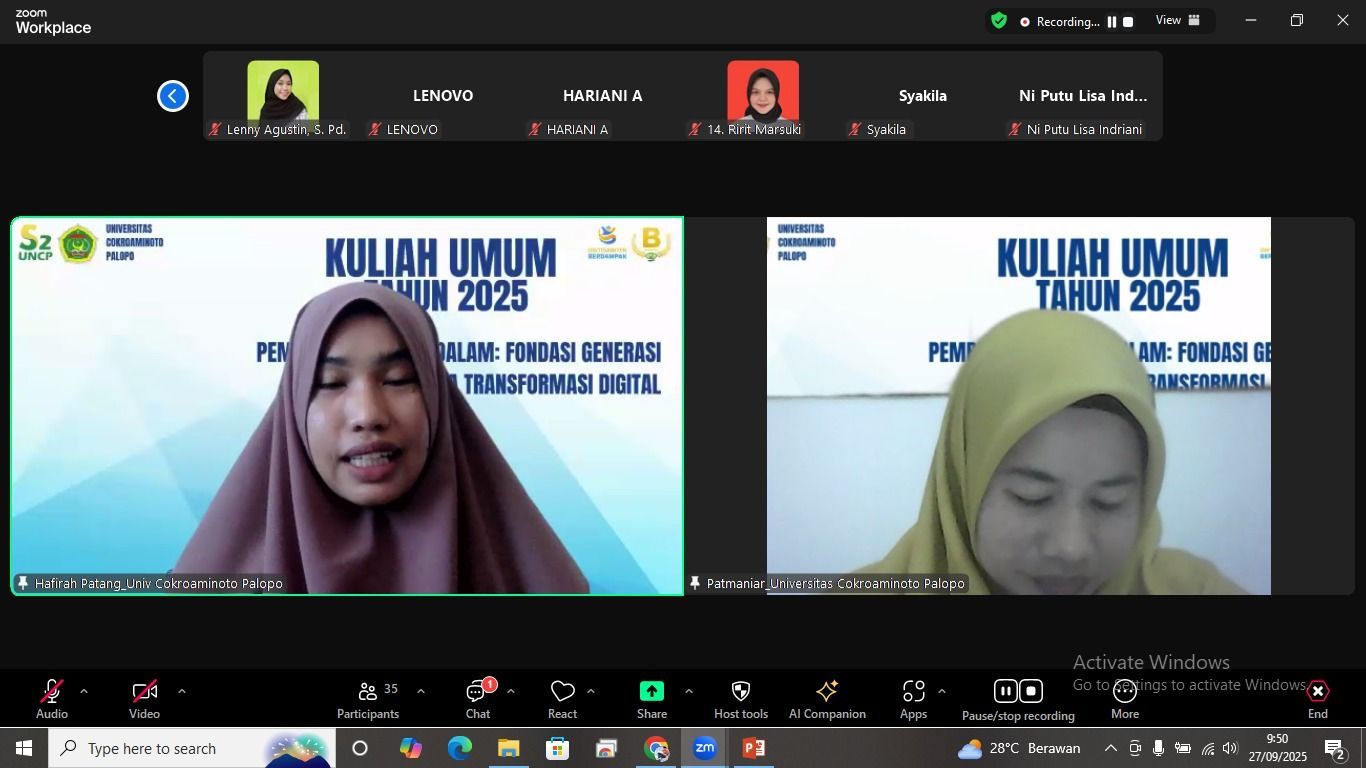Click End meeting button
Image resolution: width=1366 pixels, height=768 pixels.
tap(1317, 699)
